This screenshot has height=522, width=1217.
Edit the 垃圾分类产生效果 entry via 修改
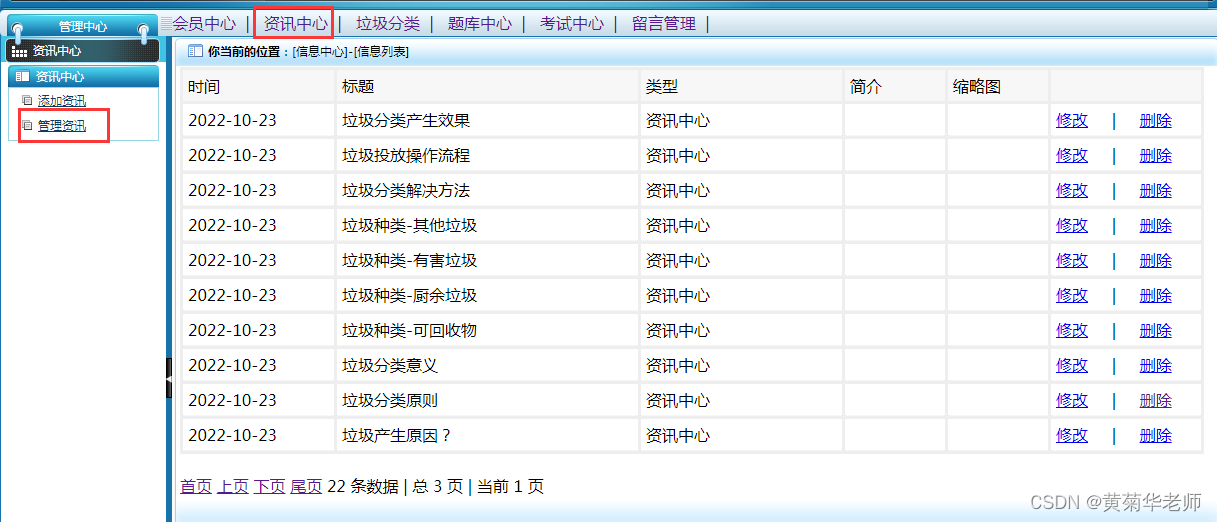click(1072, 120)
